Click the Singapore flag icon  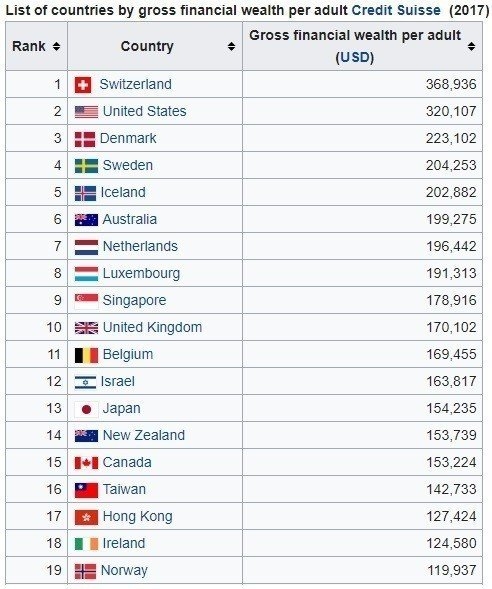pos(86,301)
